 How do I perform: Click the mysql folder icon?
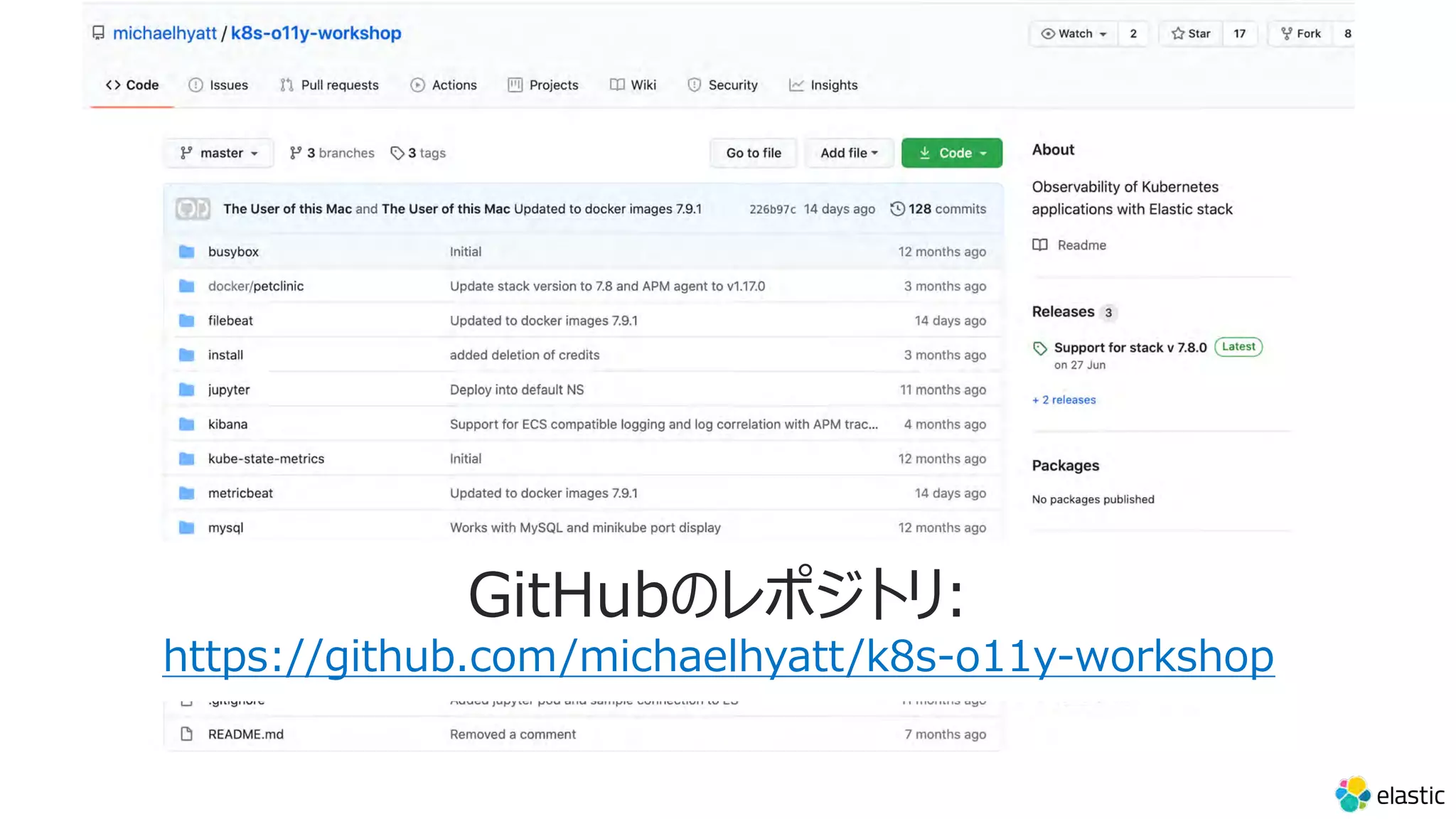(186, 528)
